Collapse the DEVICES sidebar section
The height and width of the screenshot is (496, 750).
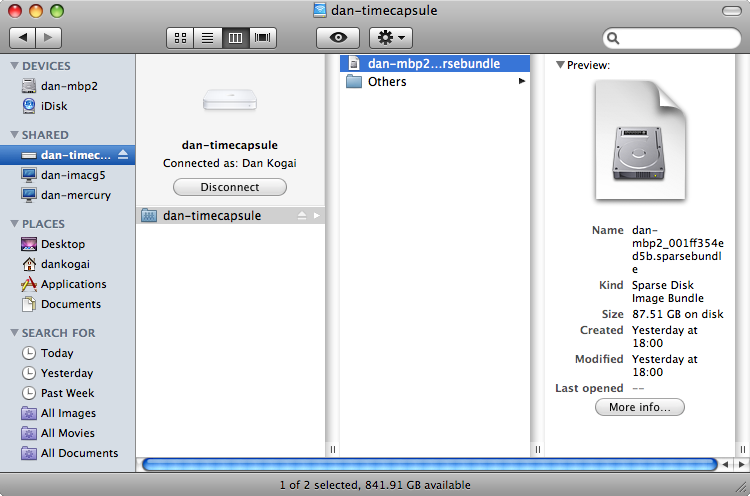pos(14,66)
